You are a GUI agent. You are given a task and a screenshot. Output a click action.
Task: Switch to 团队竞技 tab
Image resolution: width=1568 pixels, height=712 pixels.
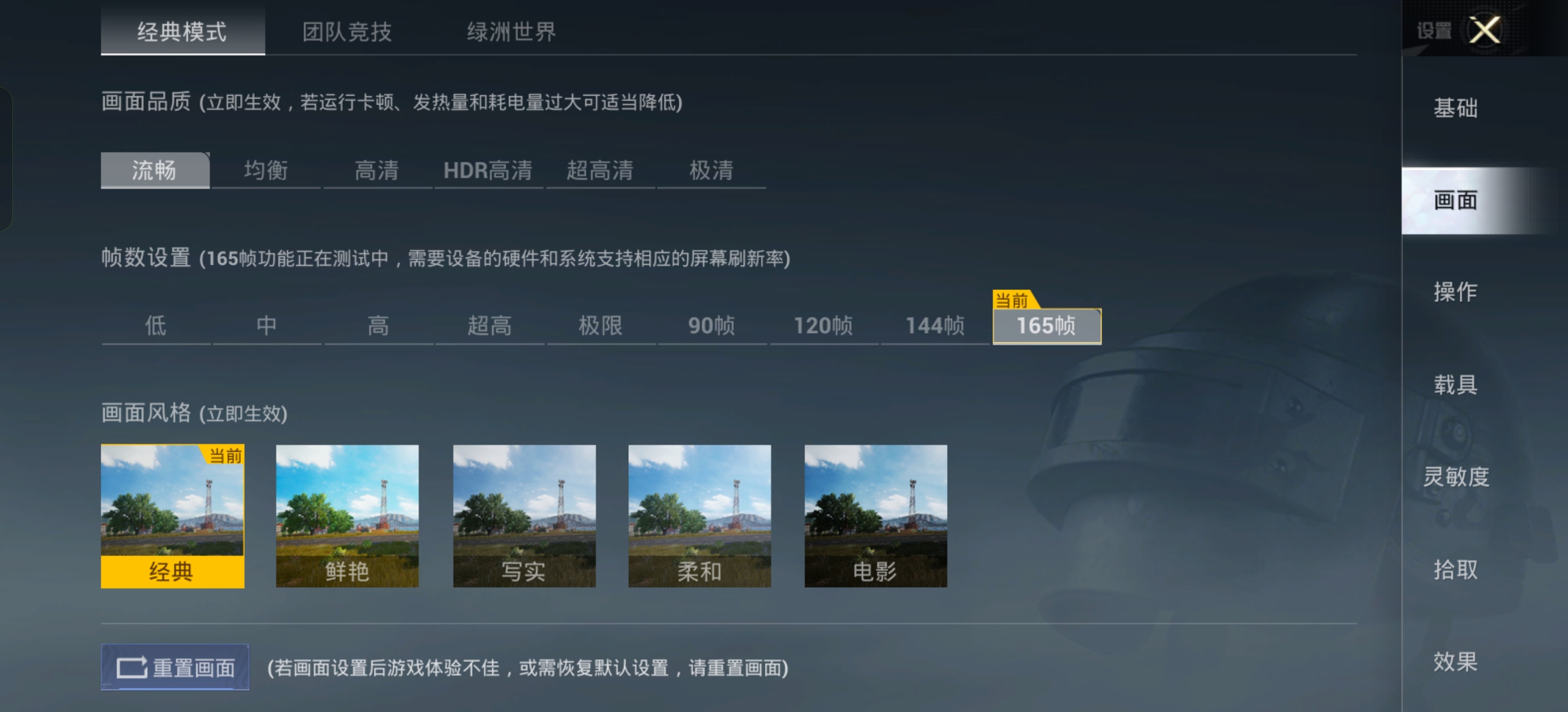347,32
